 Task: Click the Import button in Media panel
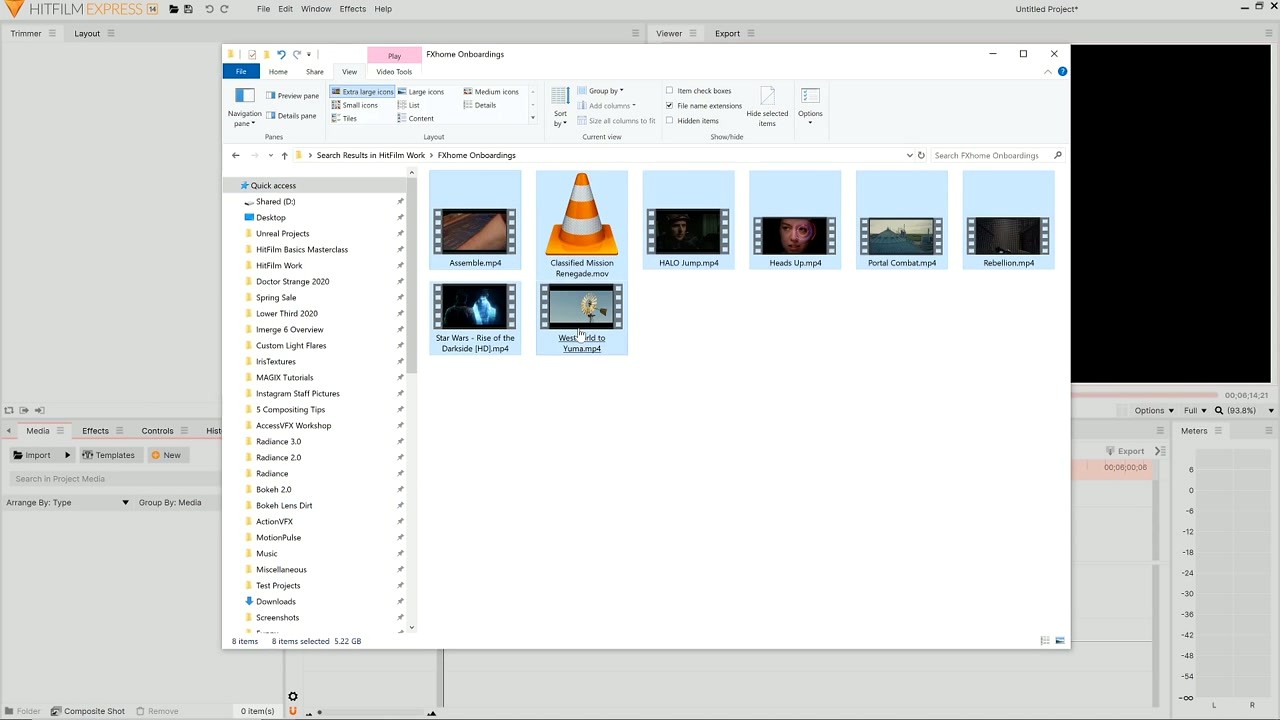pyautogui.click(x=38, y=455)
